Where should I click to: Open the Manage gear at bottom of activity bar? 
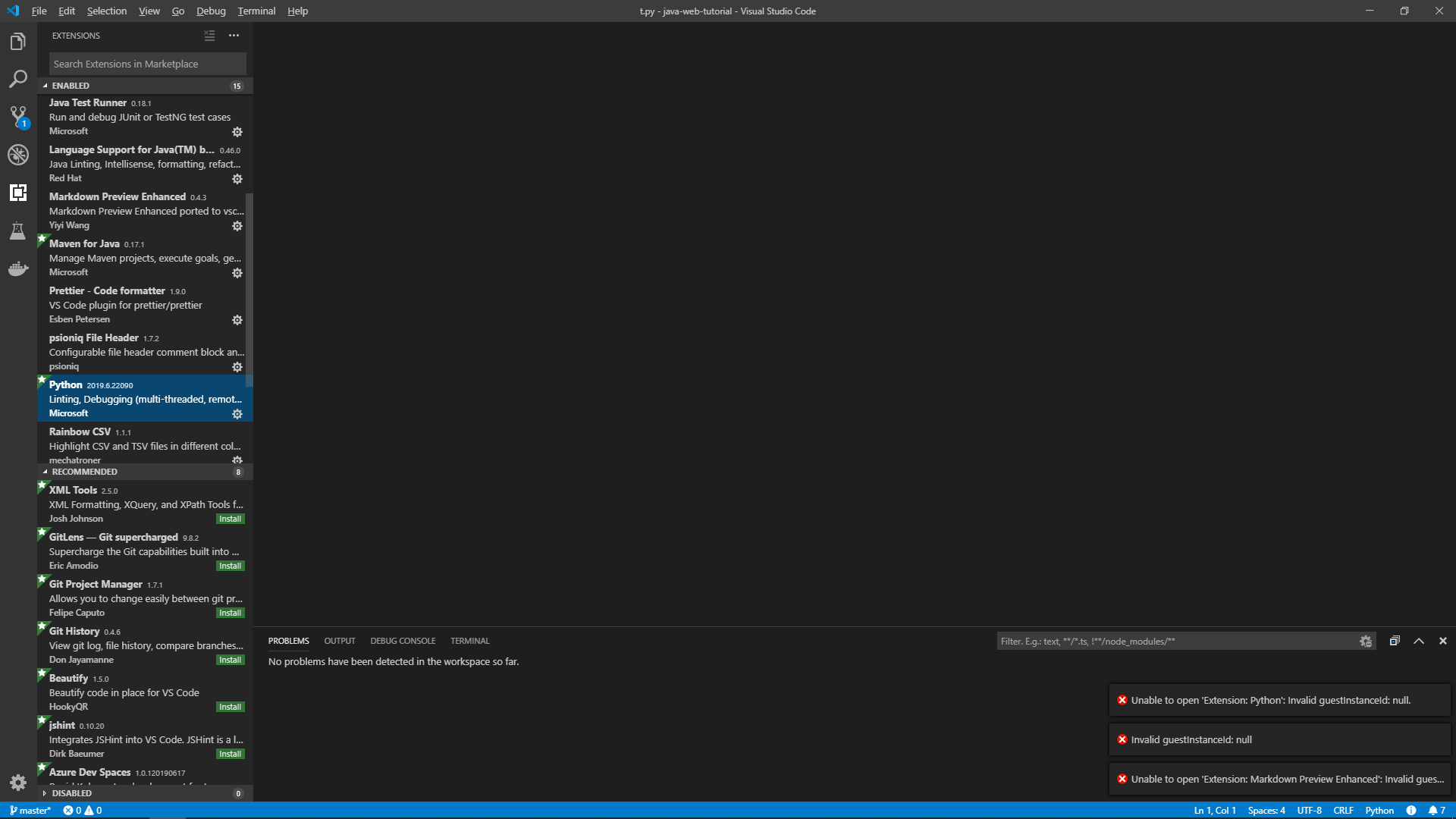(x=17, y=783)
